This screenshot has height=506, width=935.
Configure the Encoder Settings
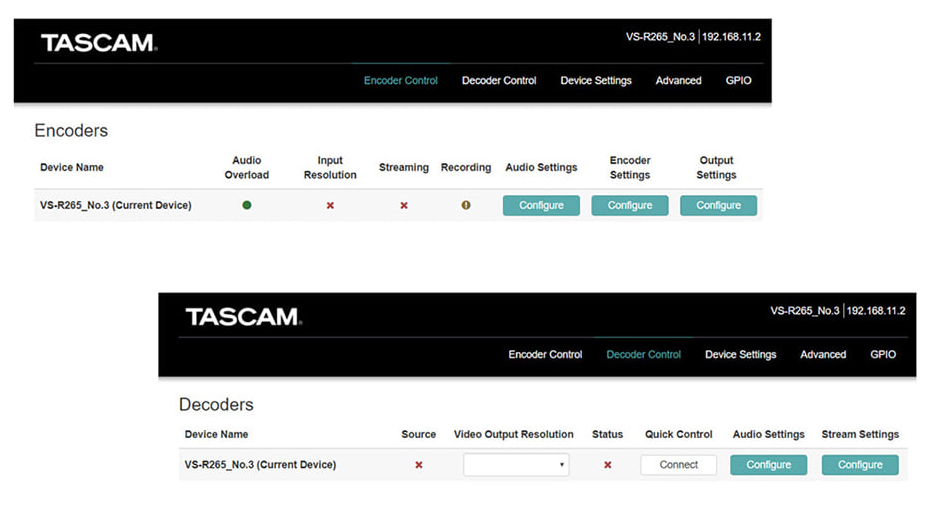click(x=630, y=206)
